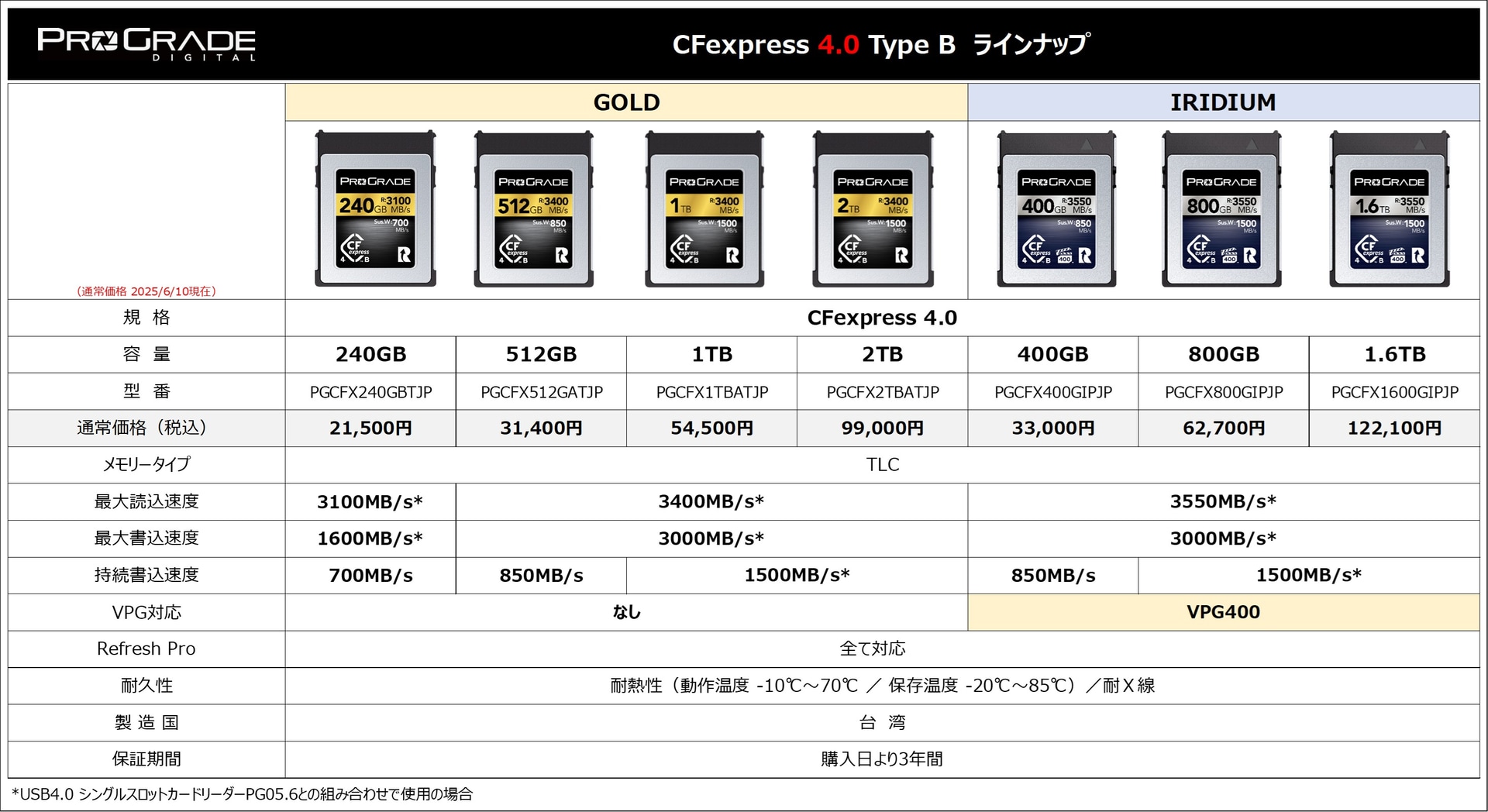Click the Iridium '1500MB/s*' sustained write cell
This screenshot has width=1488, height=812.
tap(1309, 575)
